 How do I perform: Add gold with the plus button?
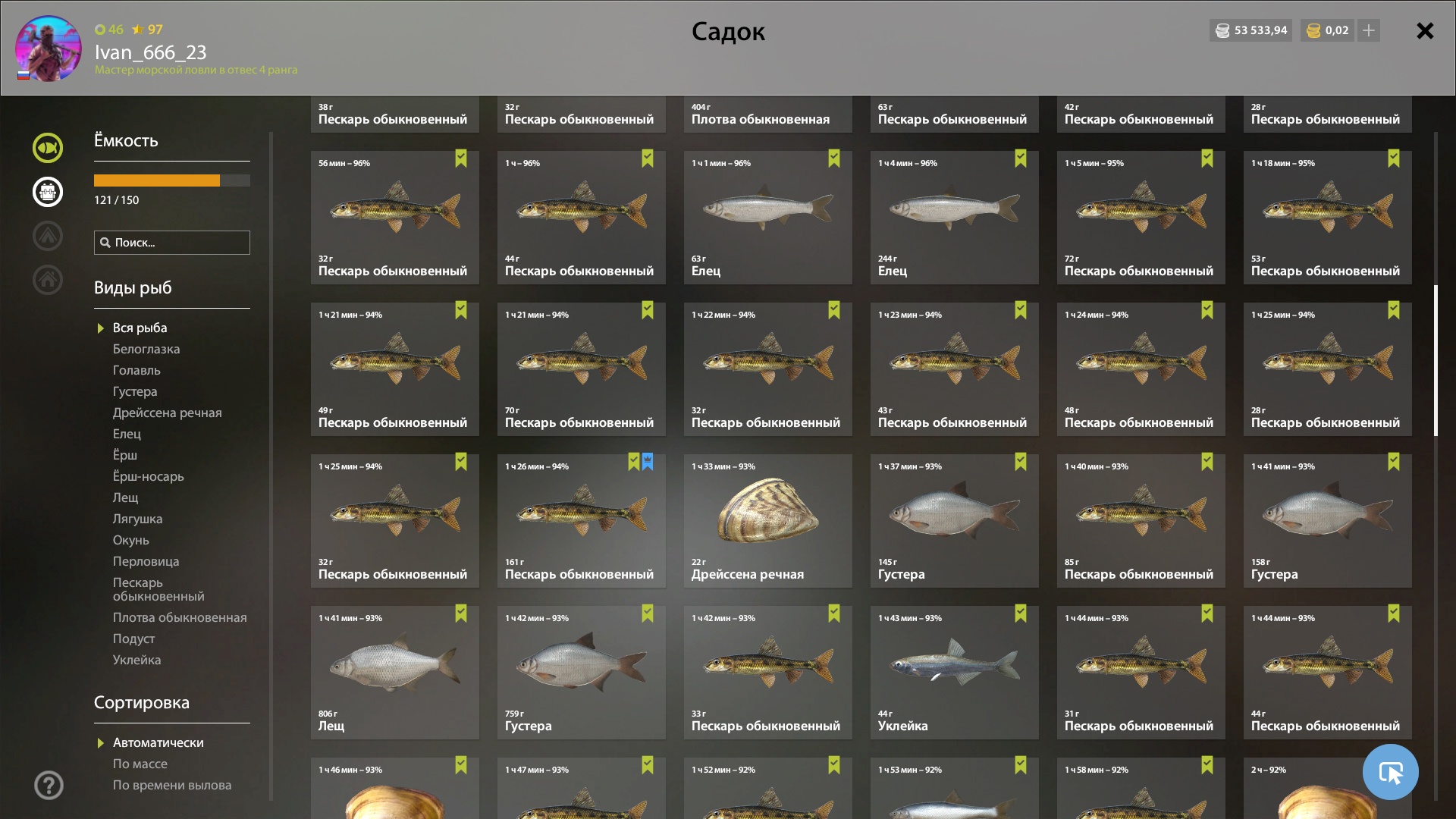click(1369, 30)
